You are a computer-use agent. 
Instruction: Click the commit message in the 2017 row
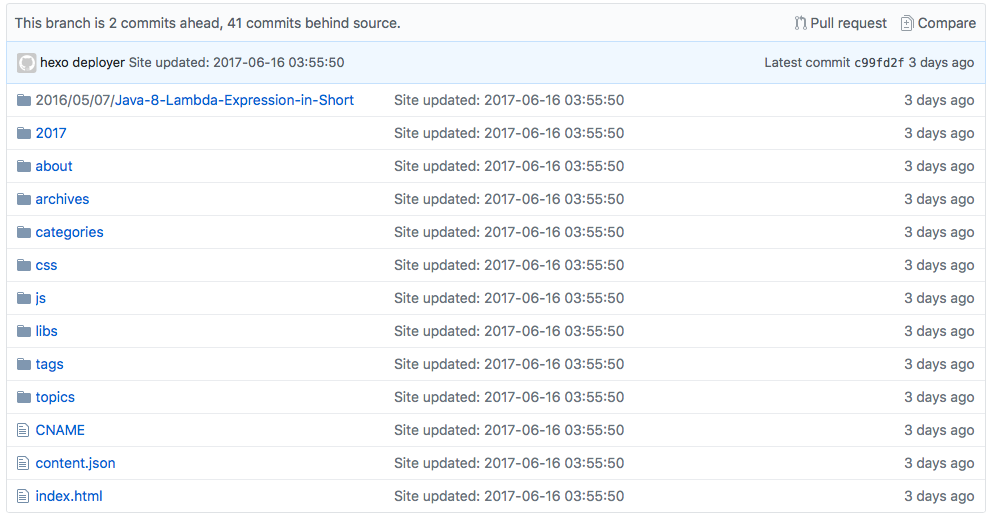point(509,133)
